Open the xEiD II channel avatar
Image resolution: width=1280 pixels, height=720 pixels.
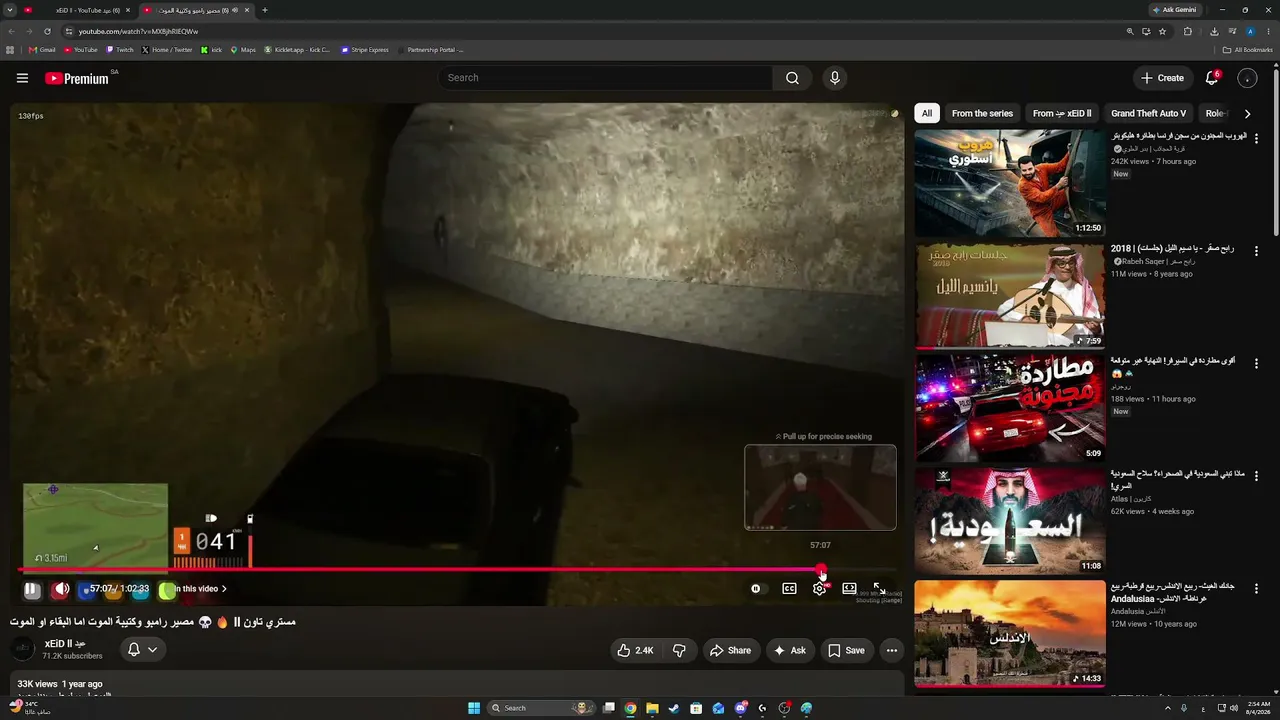22,650
